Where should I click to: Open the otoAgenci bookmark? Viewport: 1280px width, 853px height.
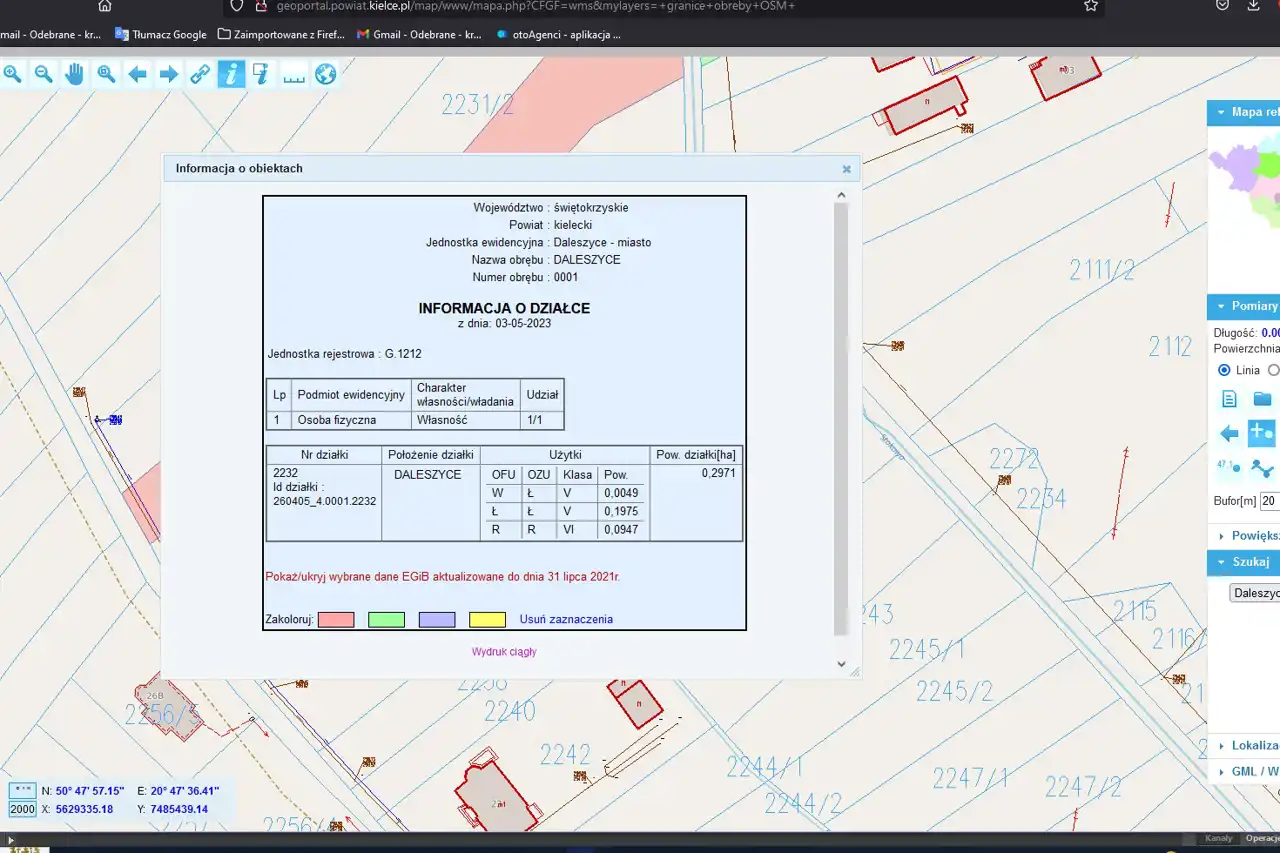point(558,34)
